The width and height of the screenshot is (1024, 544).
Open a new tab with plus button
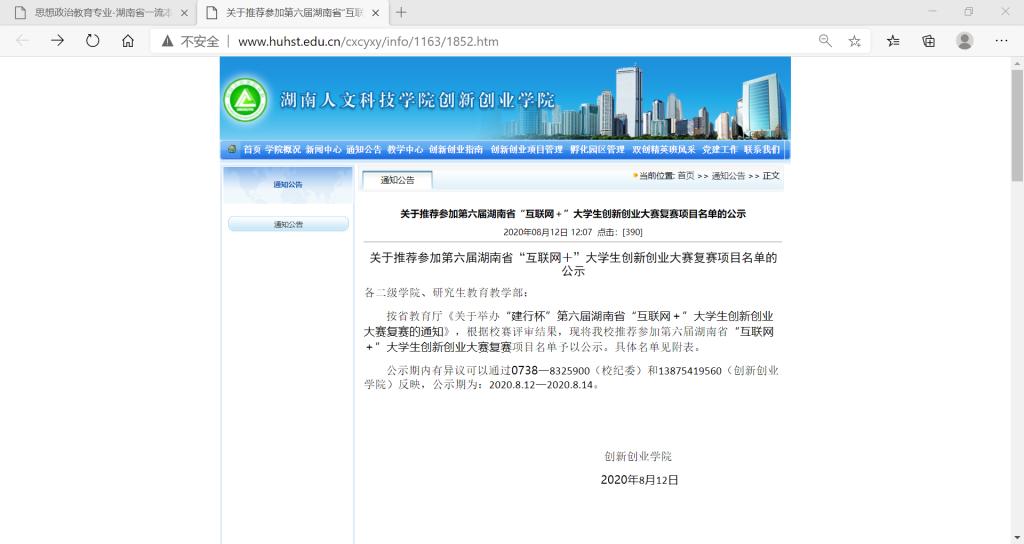click(x=401, y=13)
